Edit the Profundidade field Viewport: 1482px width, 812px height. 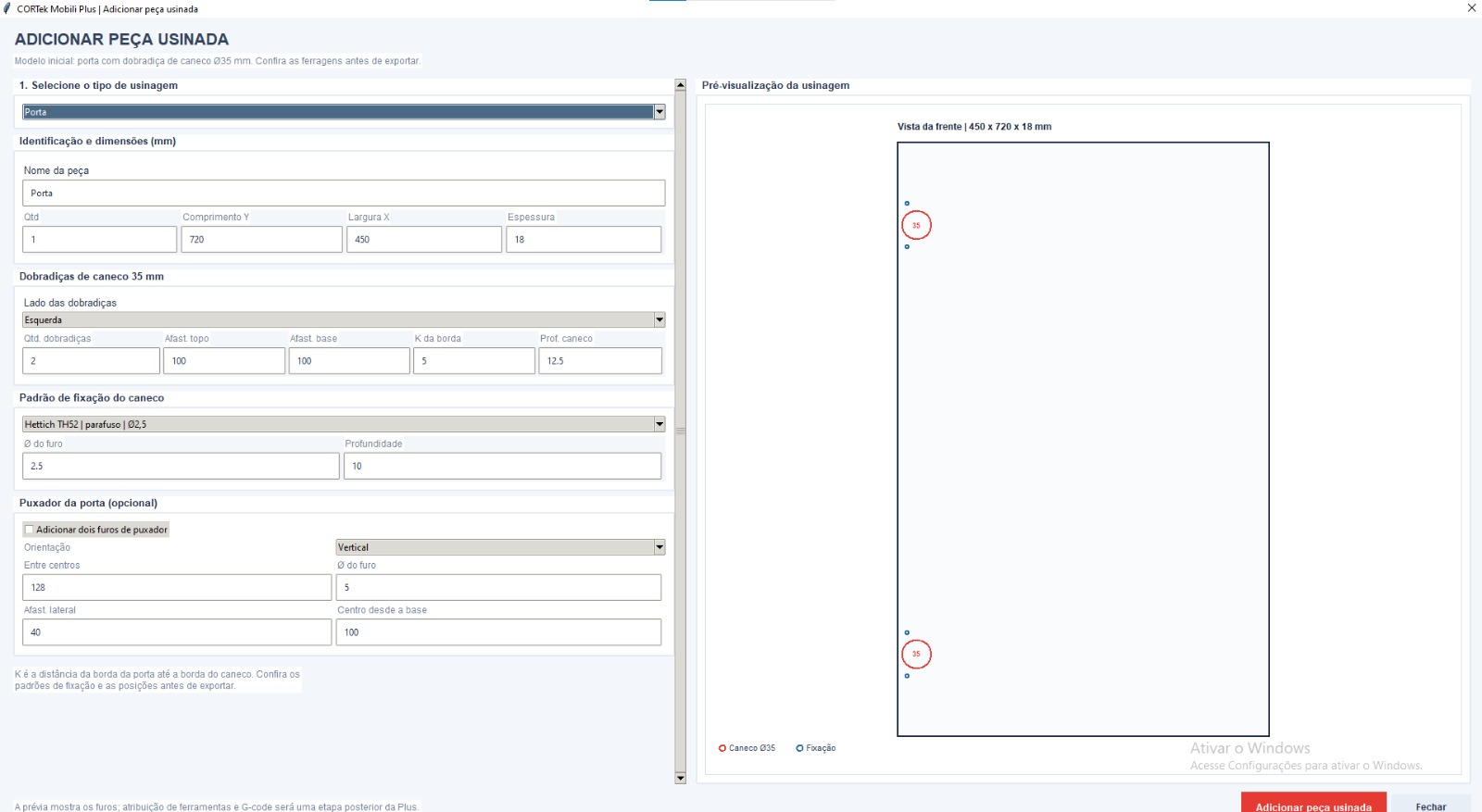pyautogui.click(x=503, y=466)
